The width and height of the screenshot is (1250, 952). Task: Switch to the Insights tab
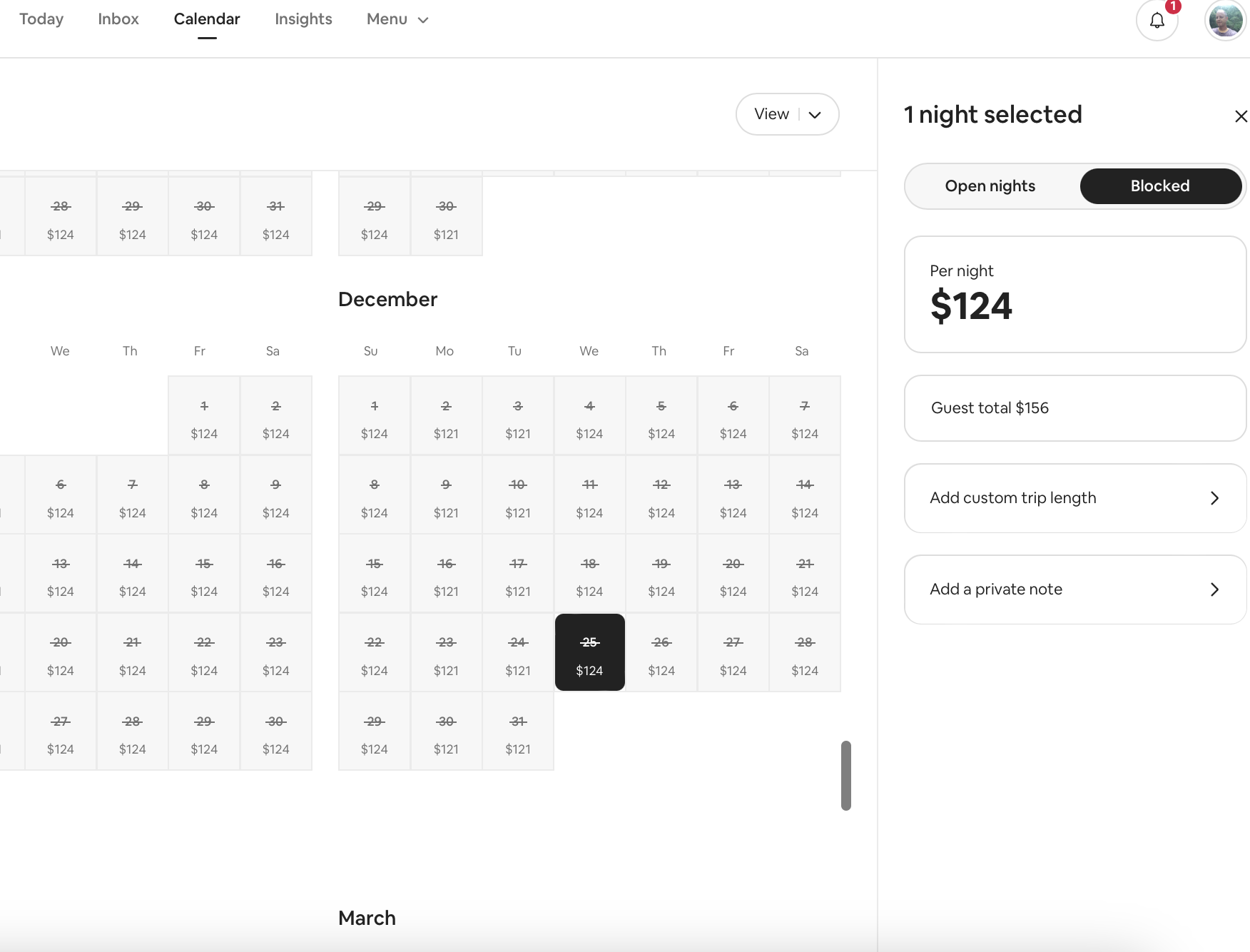303,19
